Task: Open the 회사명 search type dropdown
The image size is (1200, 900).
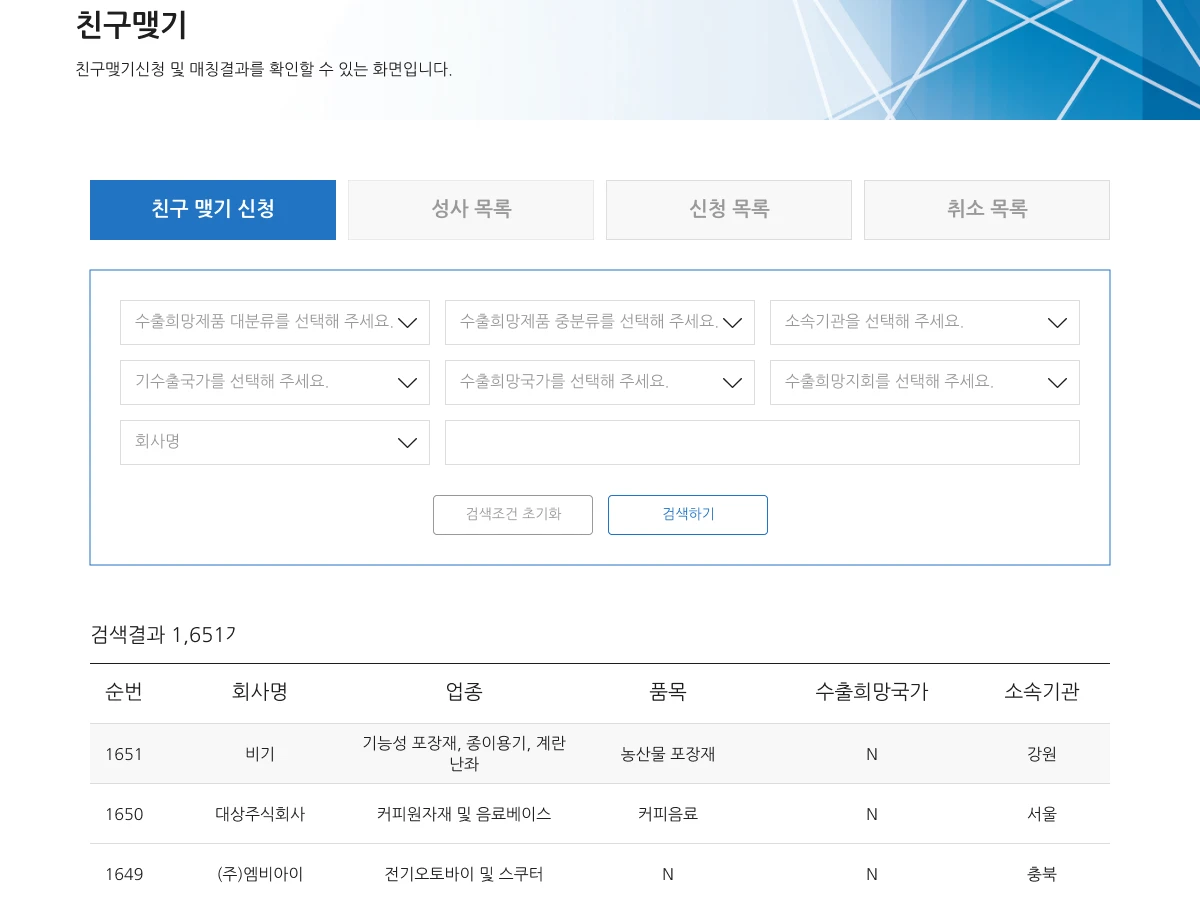Action: pos(275,442)
